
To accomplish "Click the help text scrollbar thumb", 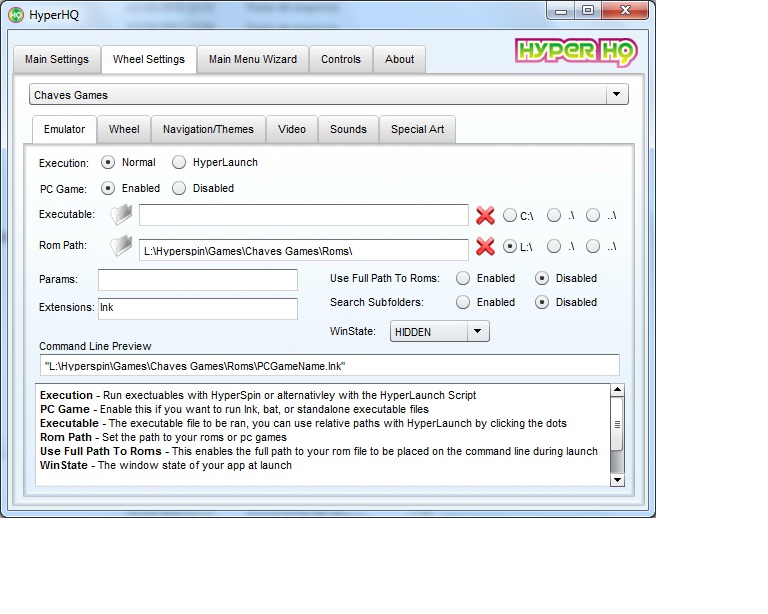I will coord(617,424).
